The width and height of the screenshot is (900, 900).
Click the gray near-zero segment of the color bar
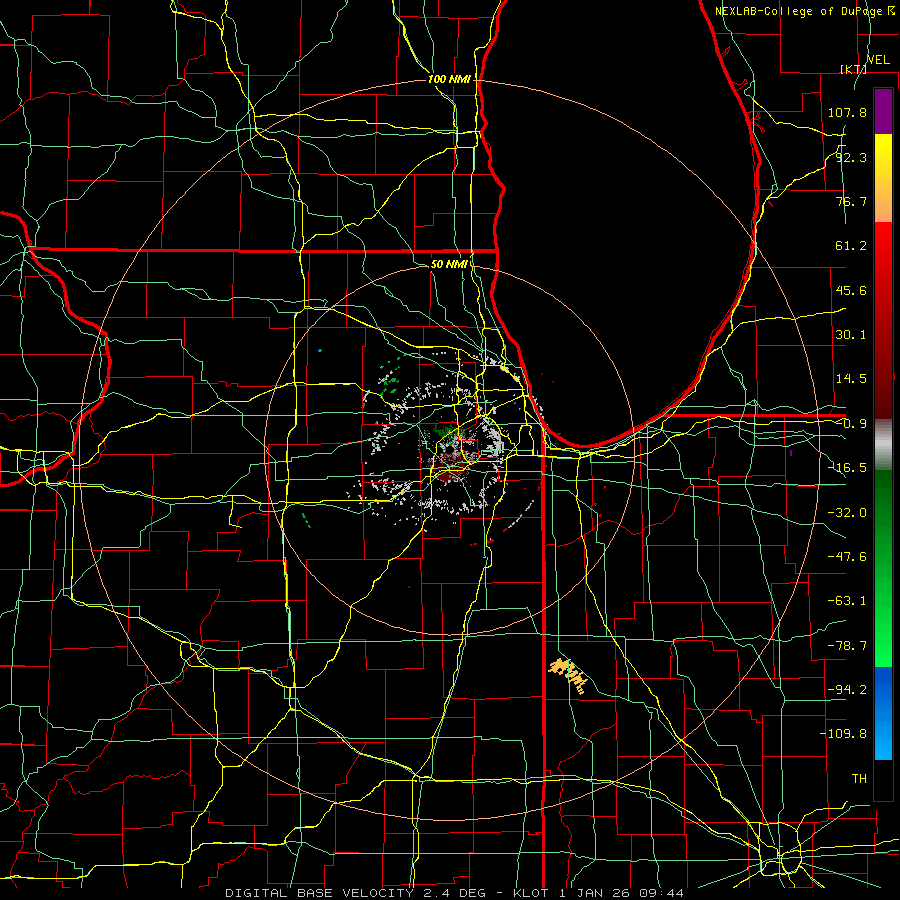pyautogui.click(x=883, y=445)
